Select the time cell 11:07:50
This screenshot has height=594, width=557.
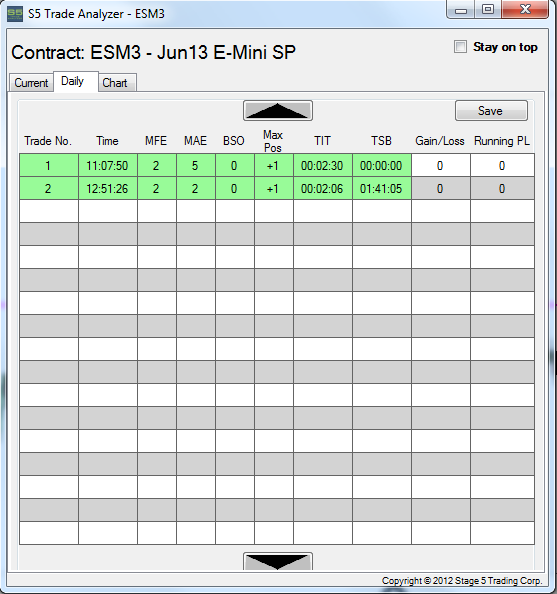coord(108,166)
